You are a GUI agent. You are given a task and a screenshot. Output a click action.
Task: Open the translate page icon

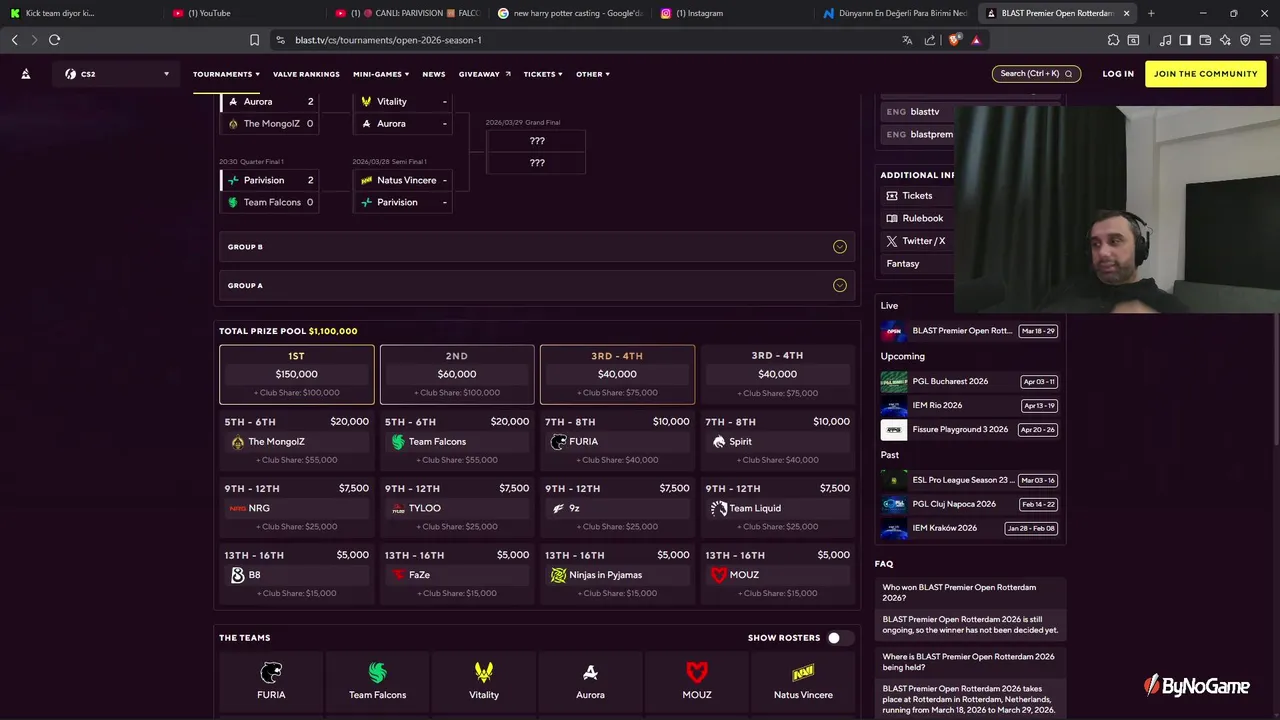tap(907, 40)
